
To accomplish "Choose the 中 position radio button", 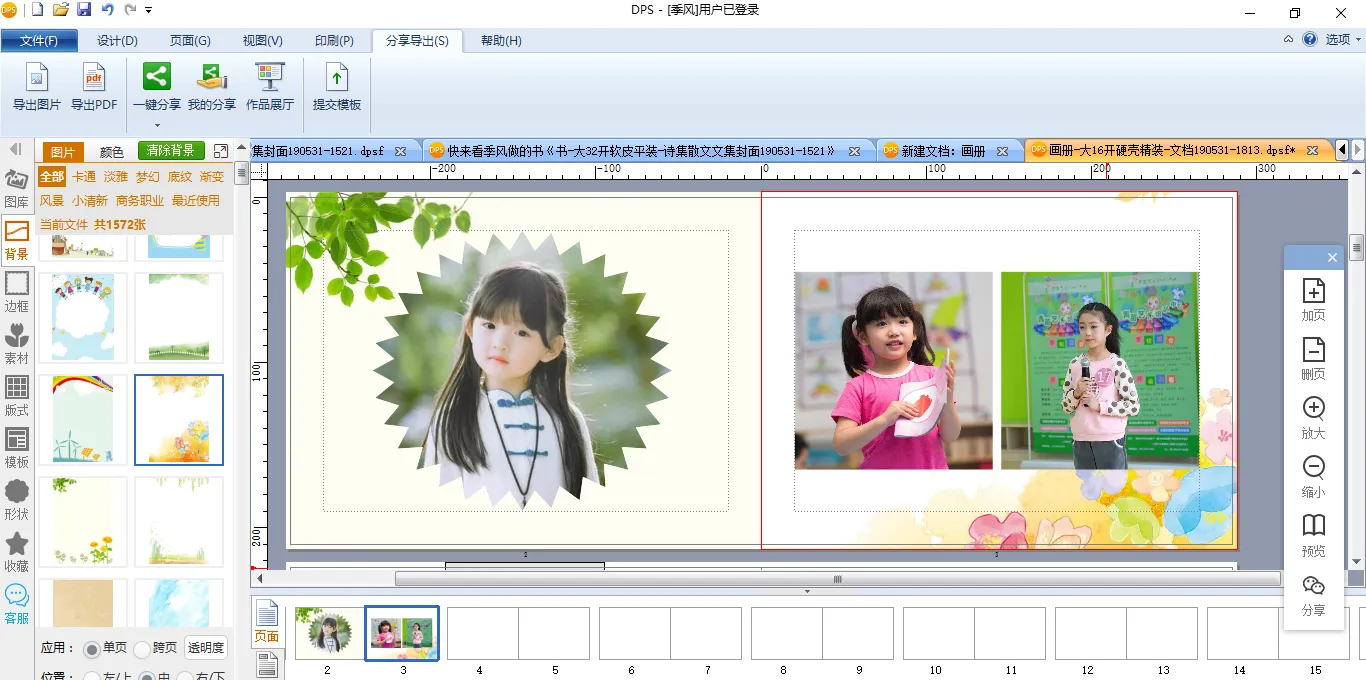I will [147, 677].
